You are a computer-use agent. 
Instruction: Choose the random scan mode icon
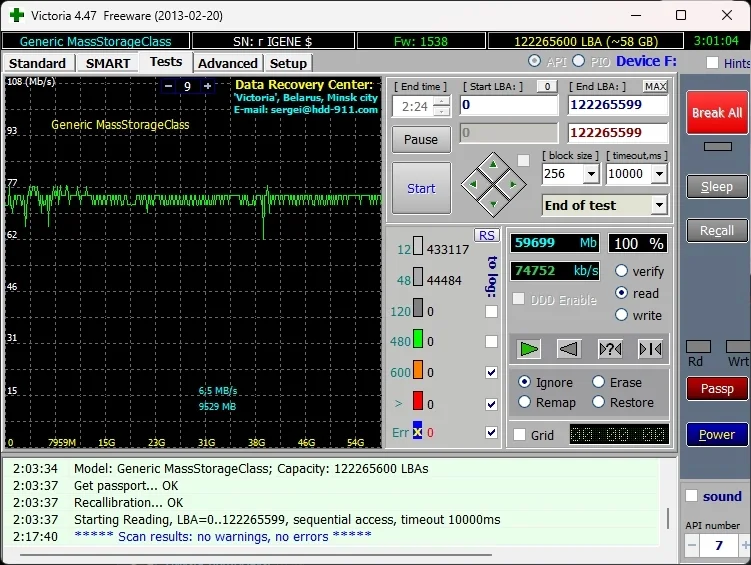(x=610, y=349)
